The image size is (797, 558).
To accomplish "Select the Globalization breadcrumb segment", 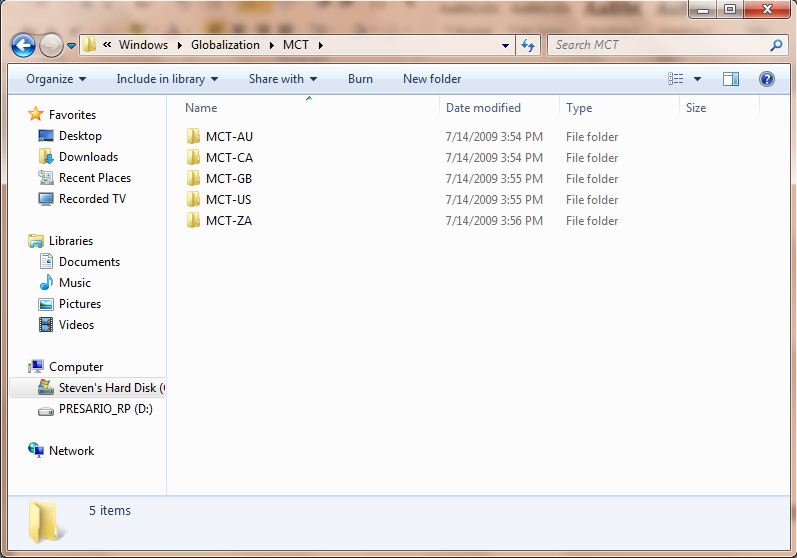I will 225,45.
